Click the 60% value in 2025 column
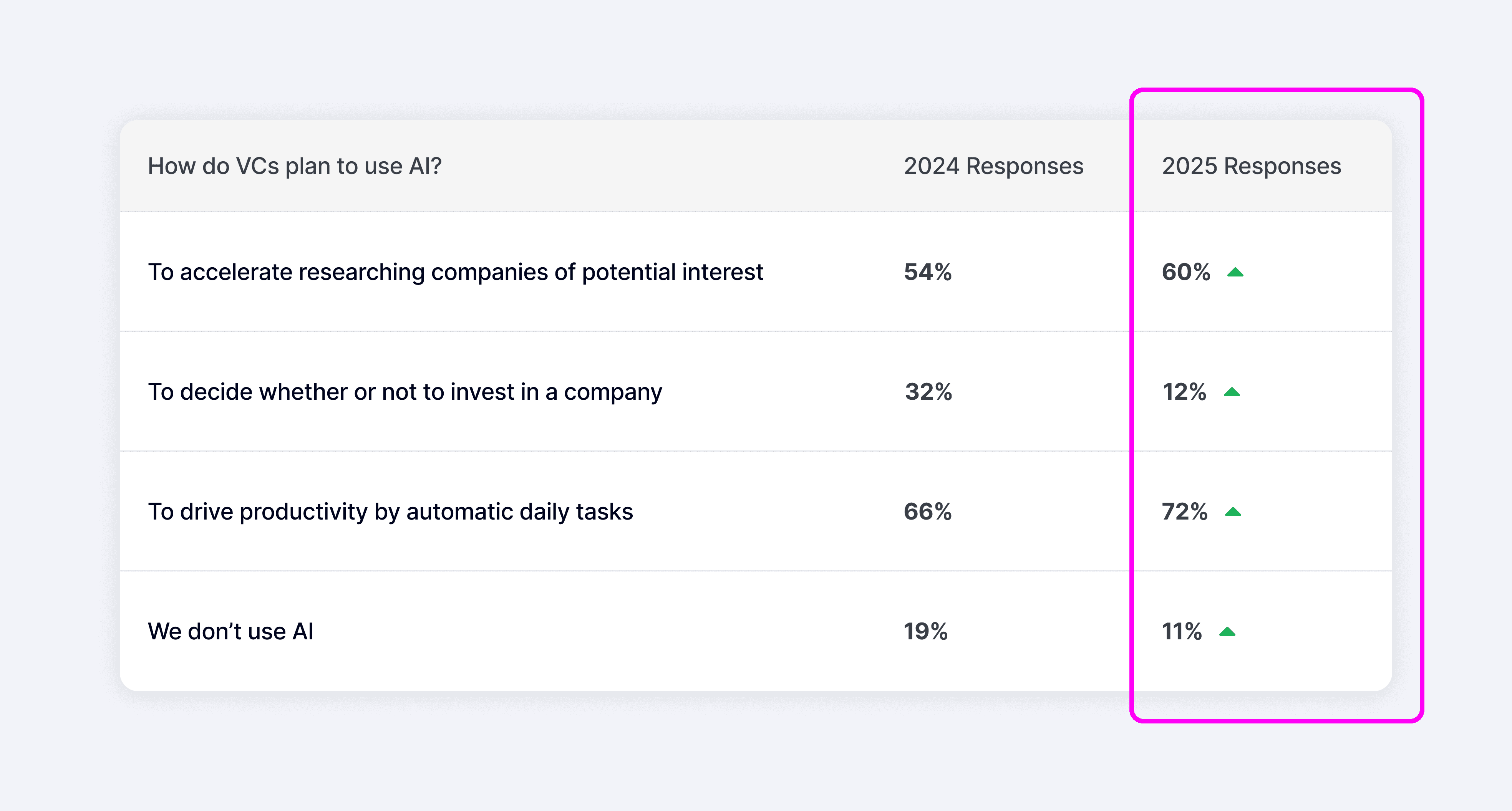 [x=1185, y=272]
